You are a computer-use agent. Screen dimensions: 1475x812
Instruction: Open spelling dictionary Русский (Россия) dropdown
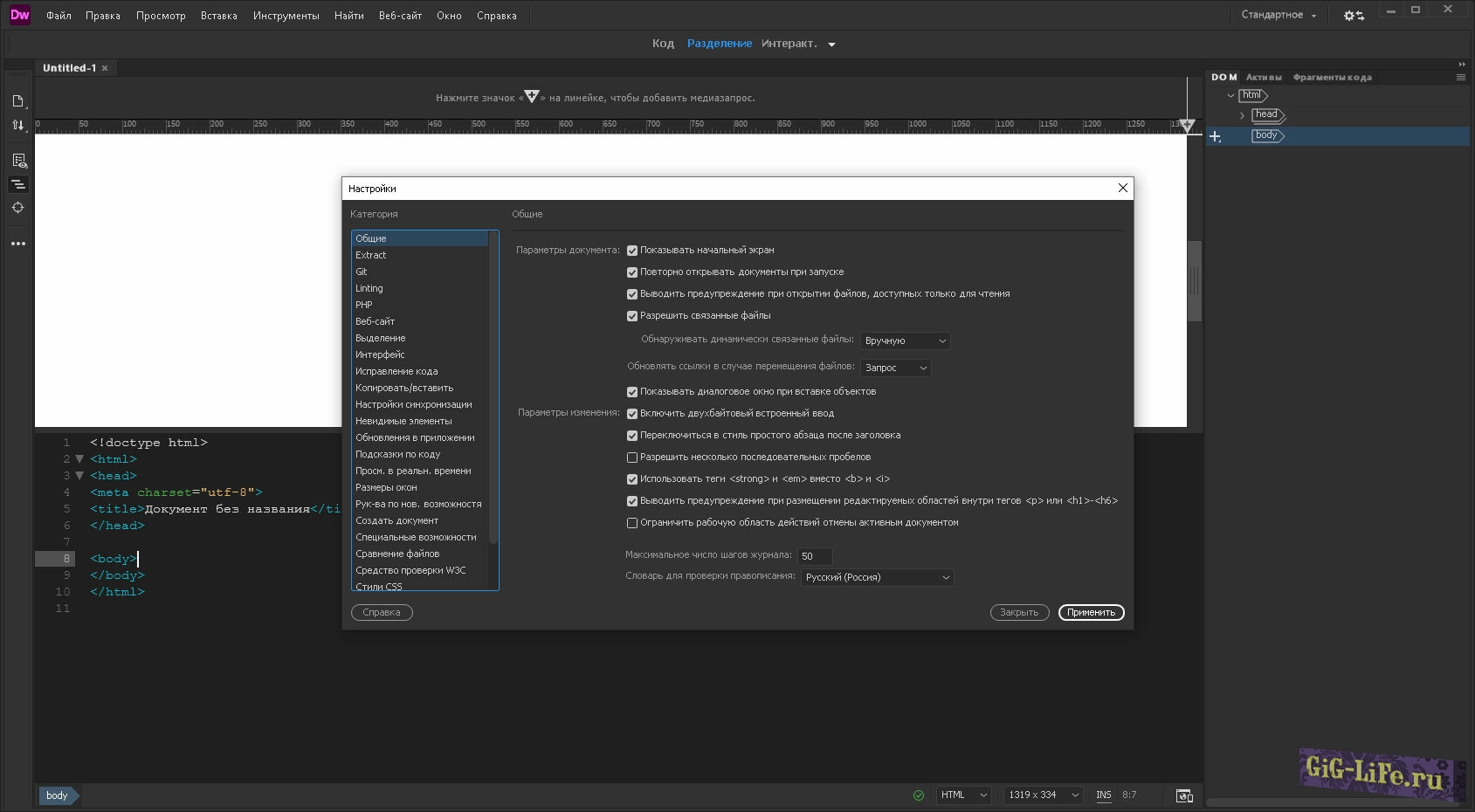[x=877, y=578]
